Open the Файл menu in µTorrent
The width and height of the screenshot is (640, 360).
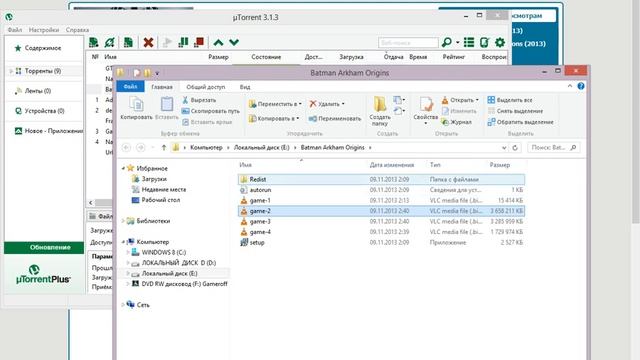pos(15,30)
